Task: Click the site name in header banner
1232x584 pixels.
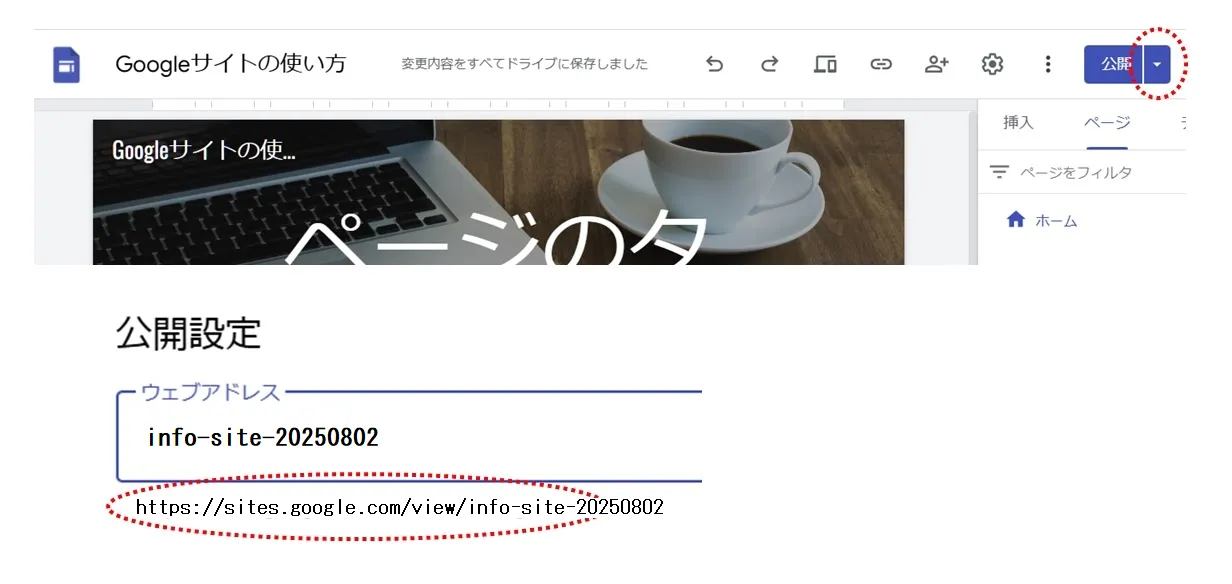Action: tap(204, 151)
